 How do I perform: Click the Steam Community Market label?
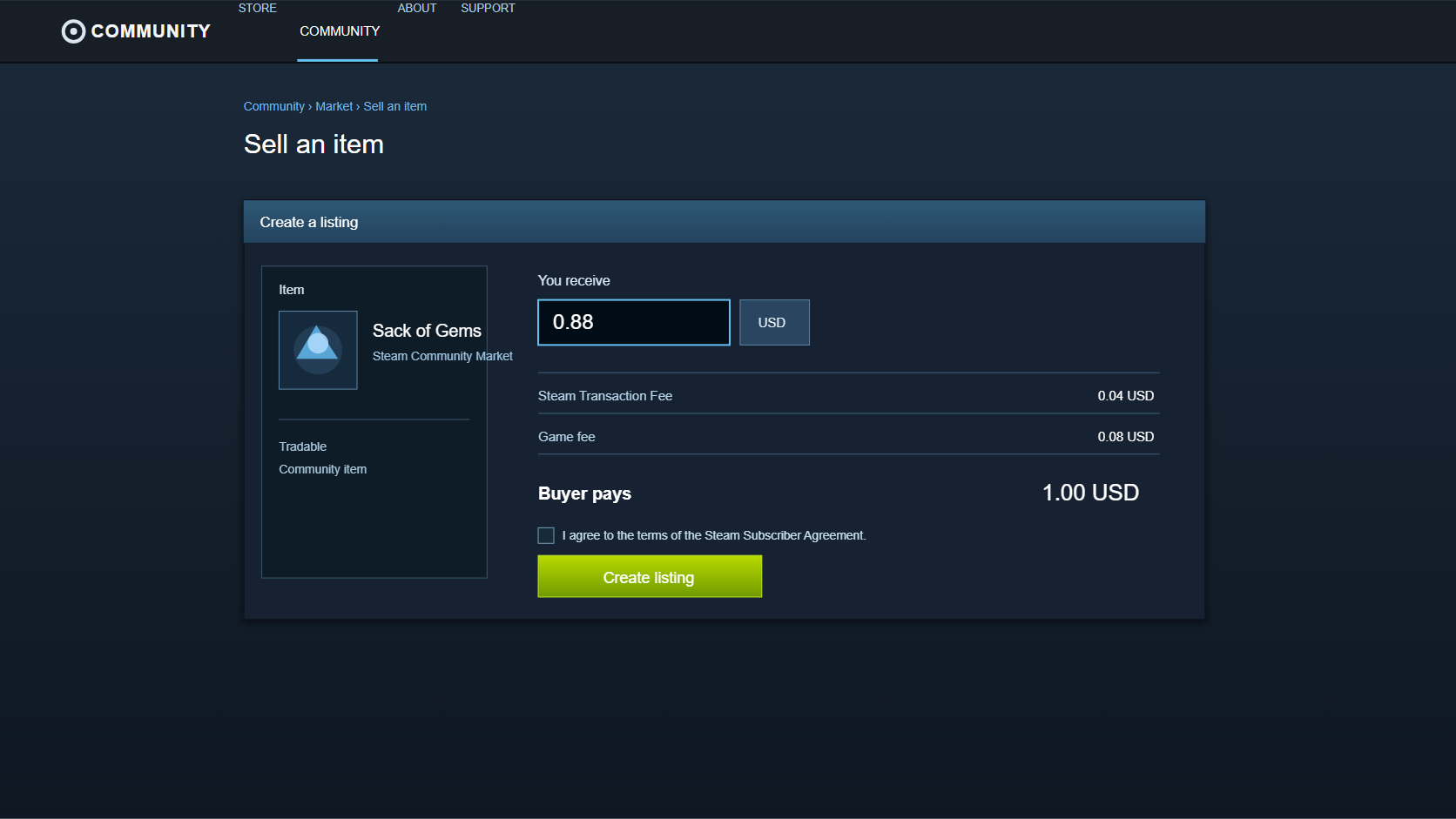point(442,356)
